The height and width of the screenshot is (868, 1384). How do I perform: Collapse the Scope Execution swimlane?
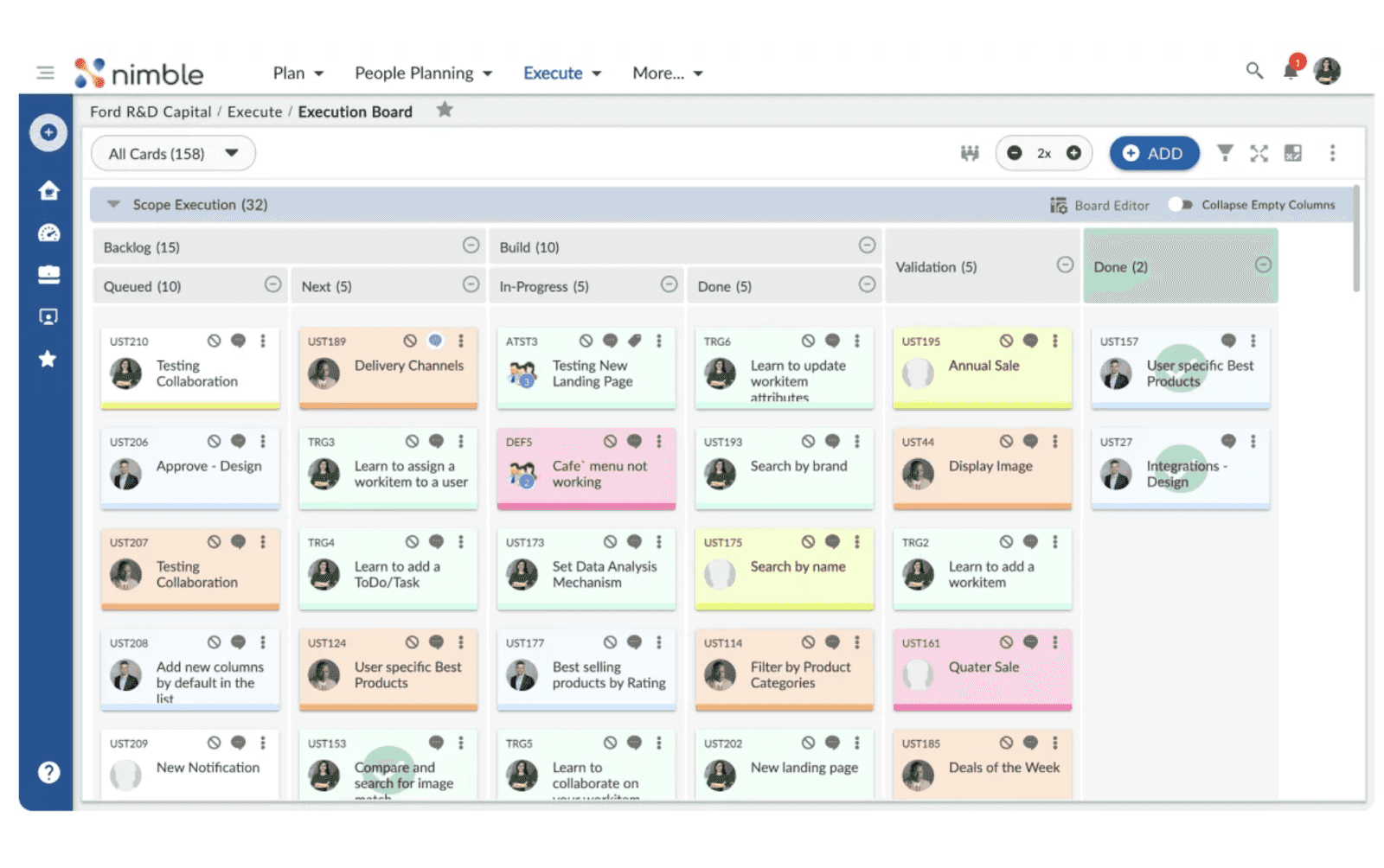(x=112, y=205)
